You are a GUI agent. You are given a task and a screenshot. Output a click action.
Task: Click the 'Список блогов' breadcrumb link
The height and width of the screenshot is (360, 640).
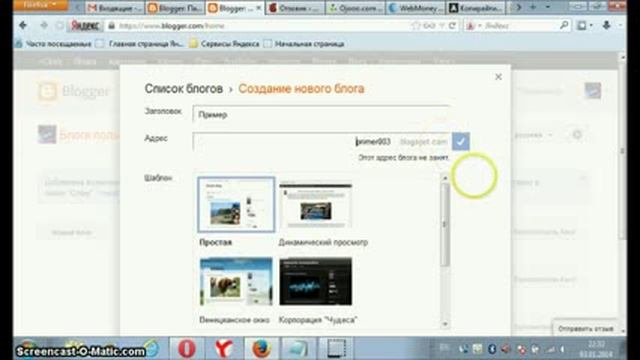[x=184, y=89]
